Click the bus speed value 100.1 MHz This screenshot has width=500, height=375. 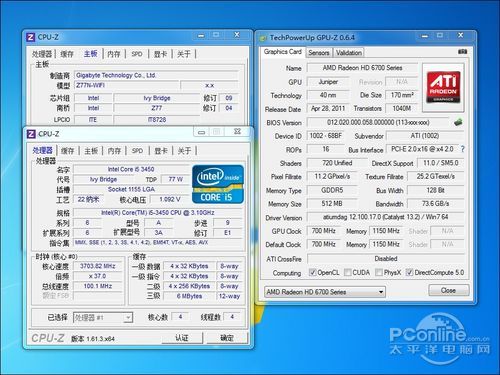click(98, 286)
